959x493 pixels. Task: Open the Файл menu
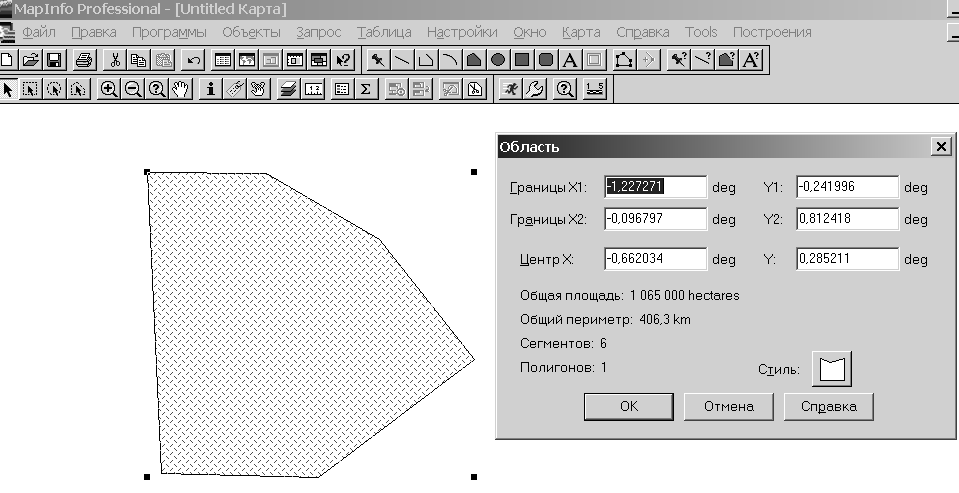(39, 32)
